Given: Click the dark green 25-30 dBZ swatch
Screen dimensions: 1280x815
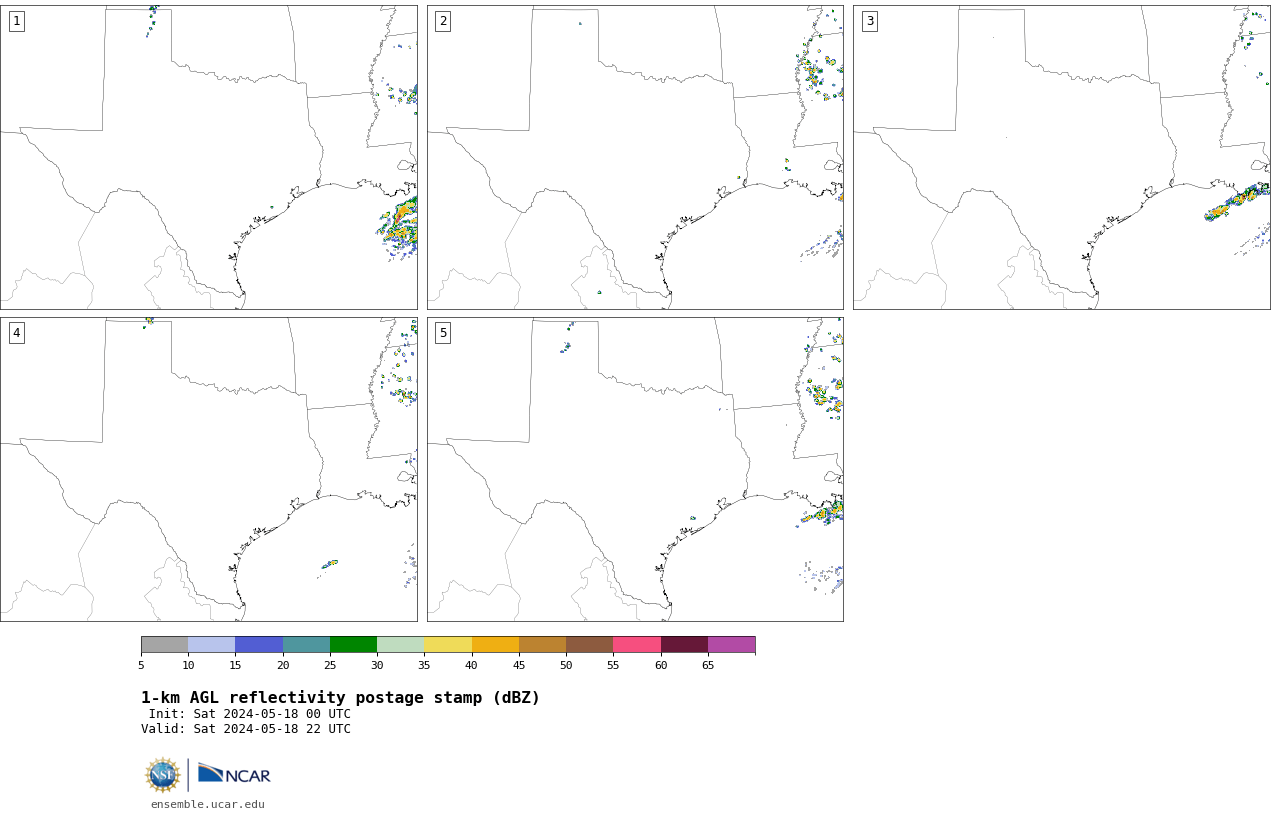Looking at the screenshot, I should (x=353, y=644).
